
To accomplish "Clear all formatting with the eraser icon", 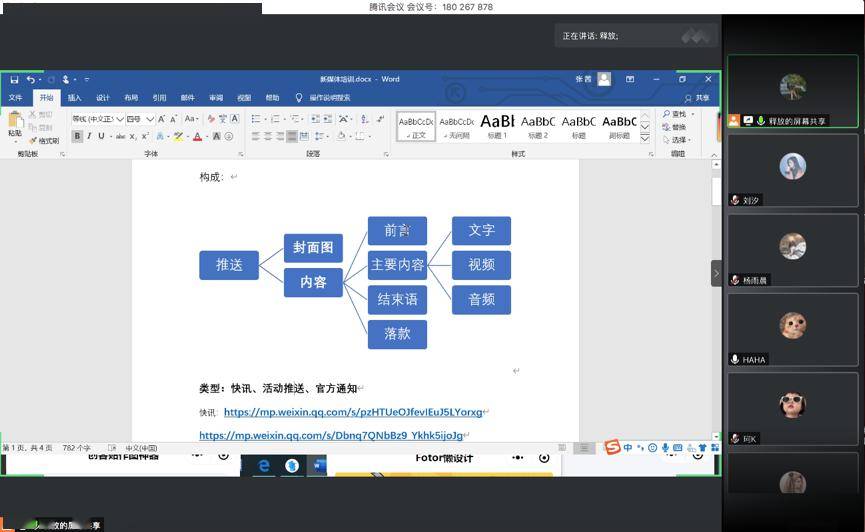I will [211, 119].
